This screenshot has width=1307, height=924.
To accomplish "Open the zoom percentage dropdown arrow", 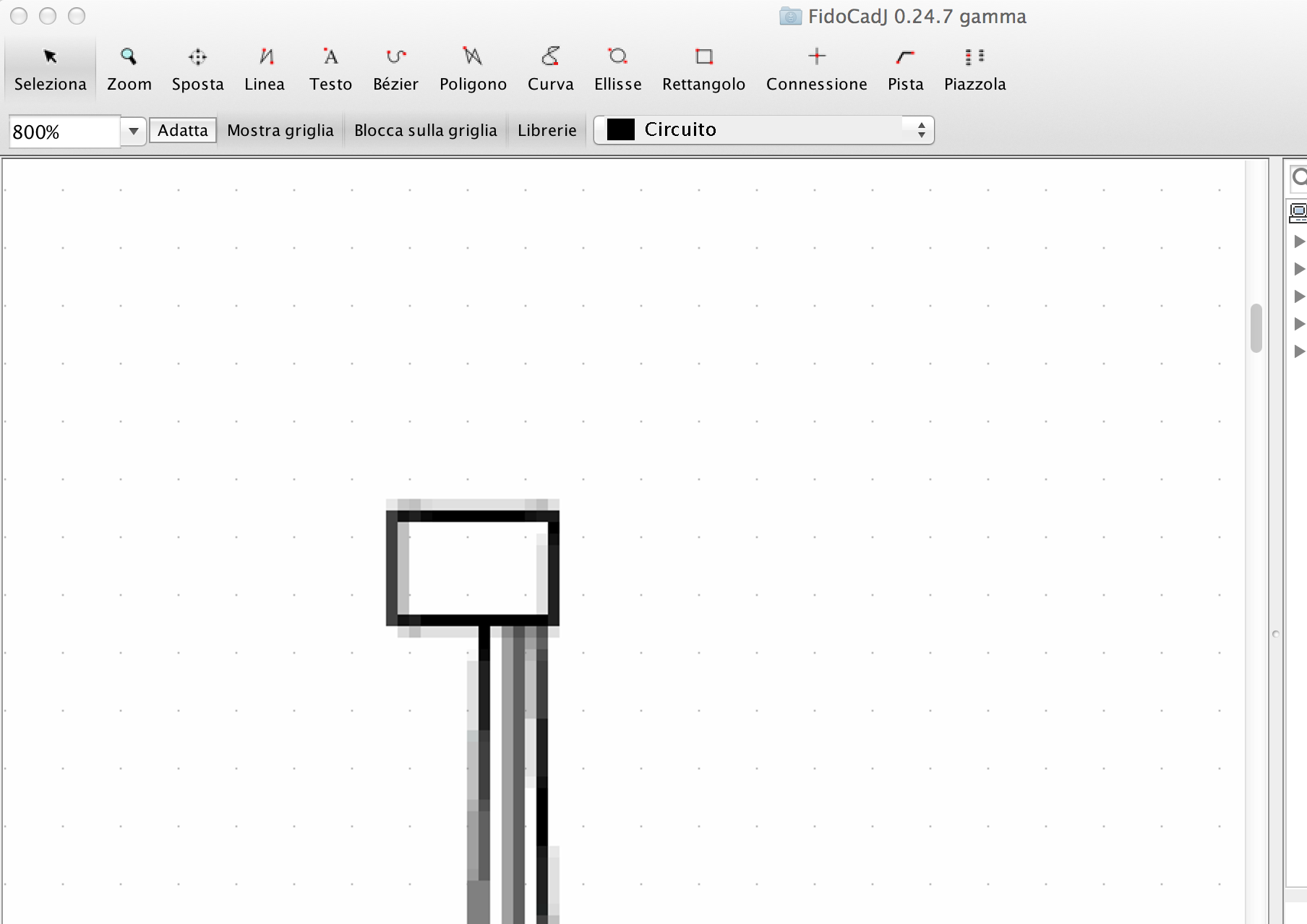I will pos(134,131).
